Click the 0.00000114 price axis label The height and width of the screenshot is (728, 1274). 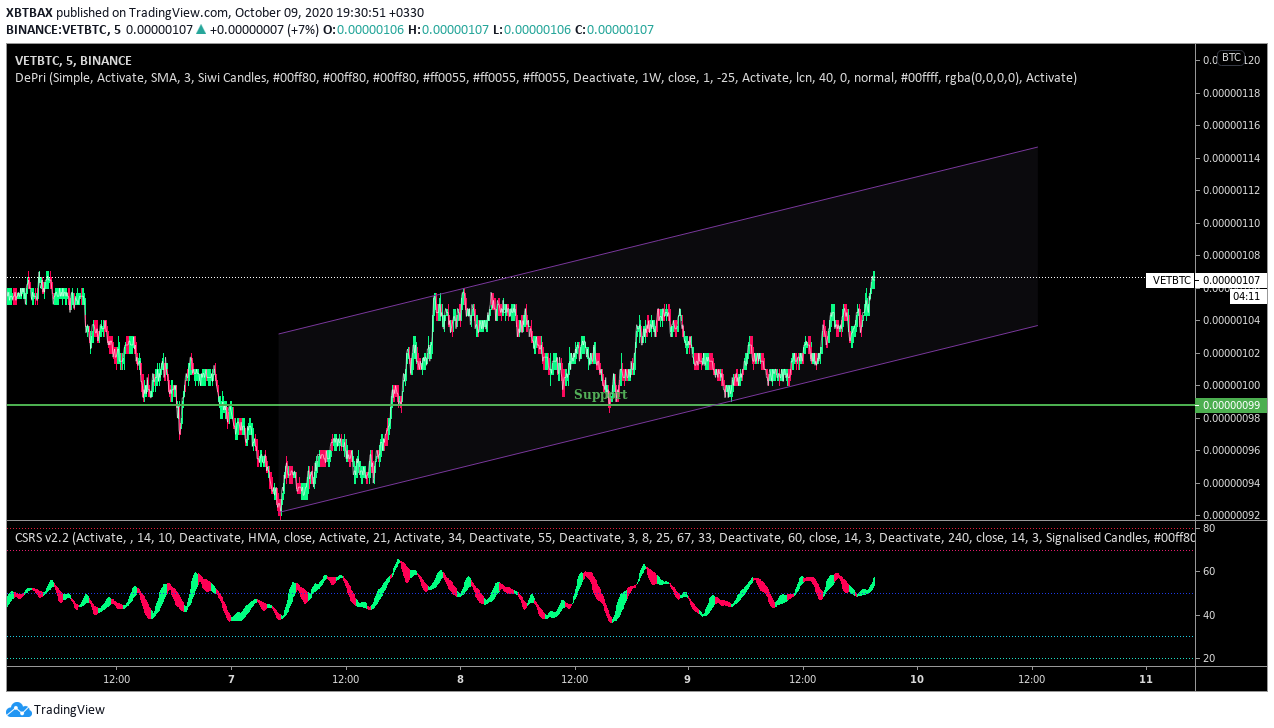(1232, 158)
